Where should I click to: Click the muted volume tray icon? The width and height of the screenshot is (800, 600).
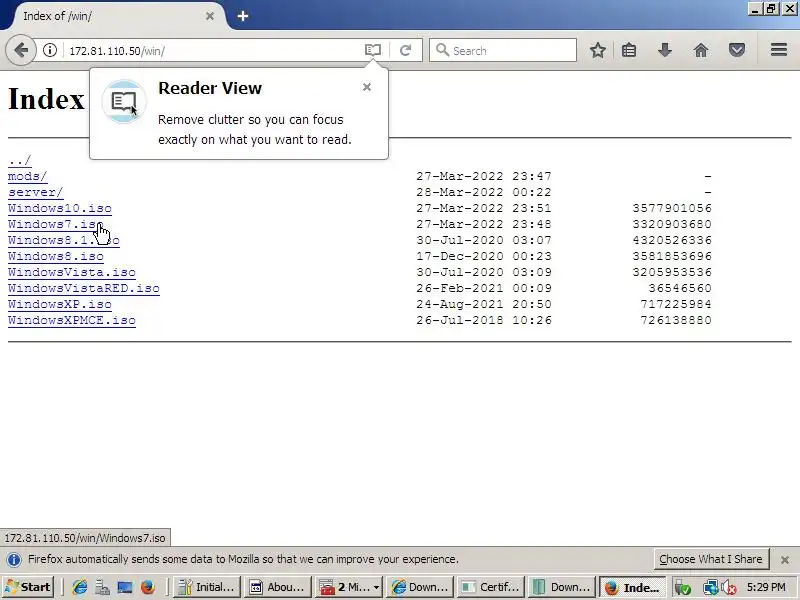coord(729,588)
